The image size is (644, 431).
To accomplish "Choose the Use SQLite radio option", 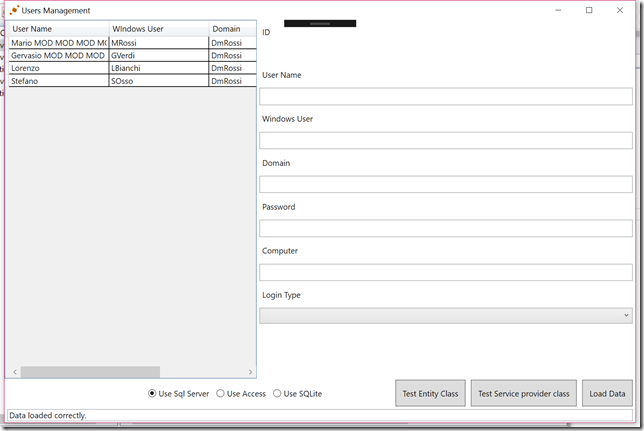I will (x=278, y=394).
